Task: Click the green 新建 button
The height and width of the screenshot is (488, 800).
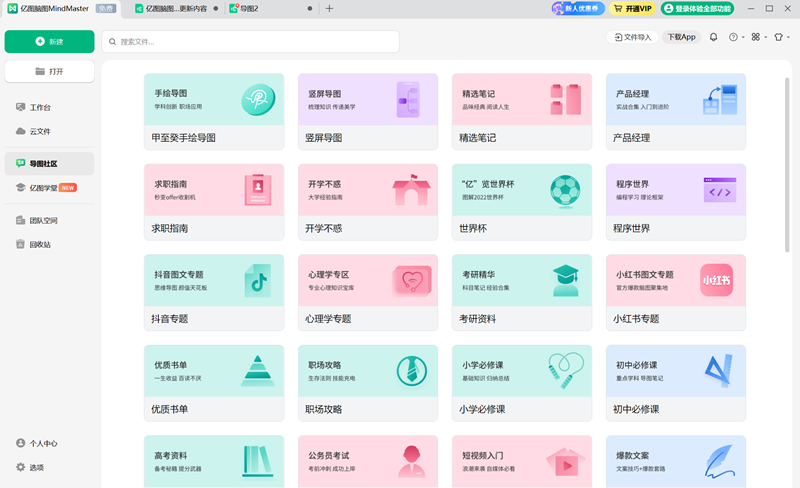Action: click(49, 41)
